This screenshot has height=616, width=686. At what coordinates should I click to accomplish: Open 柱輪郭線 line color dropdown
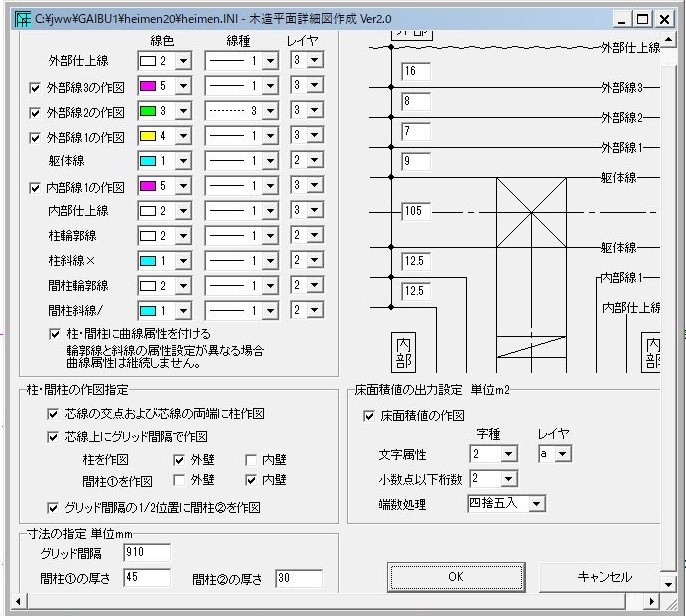click(183, 236)
